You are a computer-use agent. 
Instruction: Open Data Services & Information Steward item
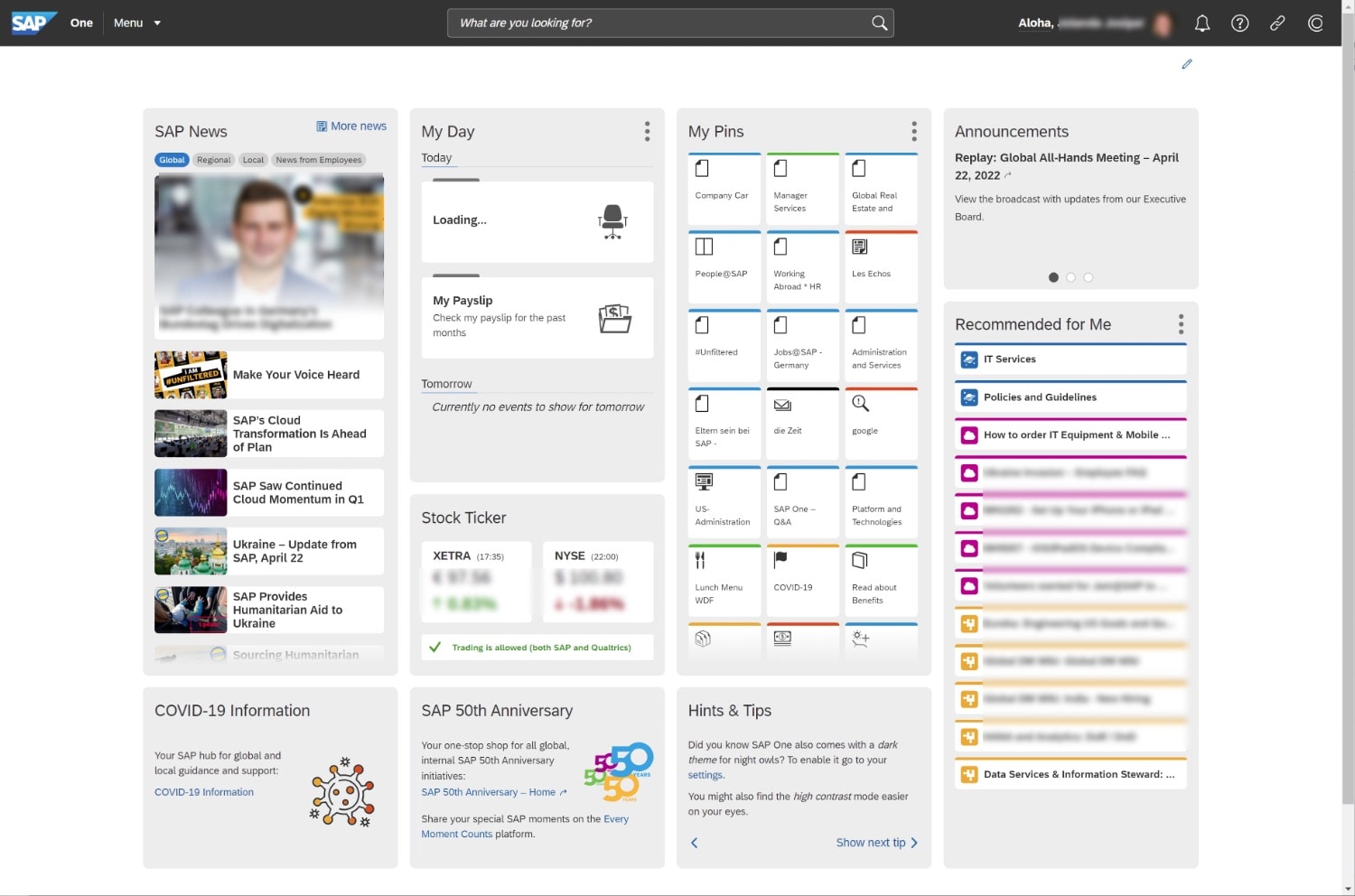[x=1070, y=774]
